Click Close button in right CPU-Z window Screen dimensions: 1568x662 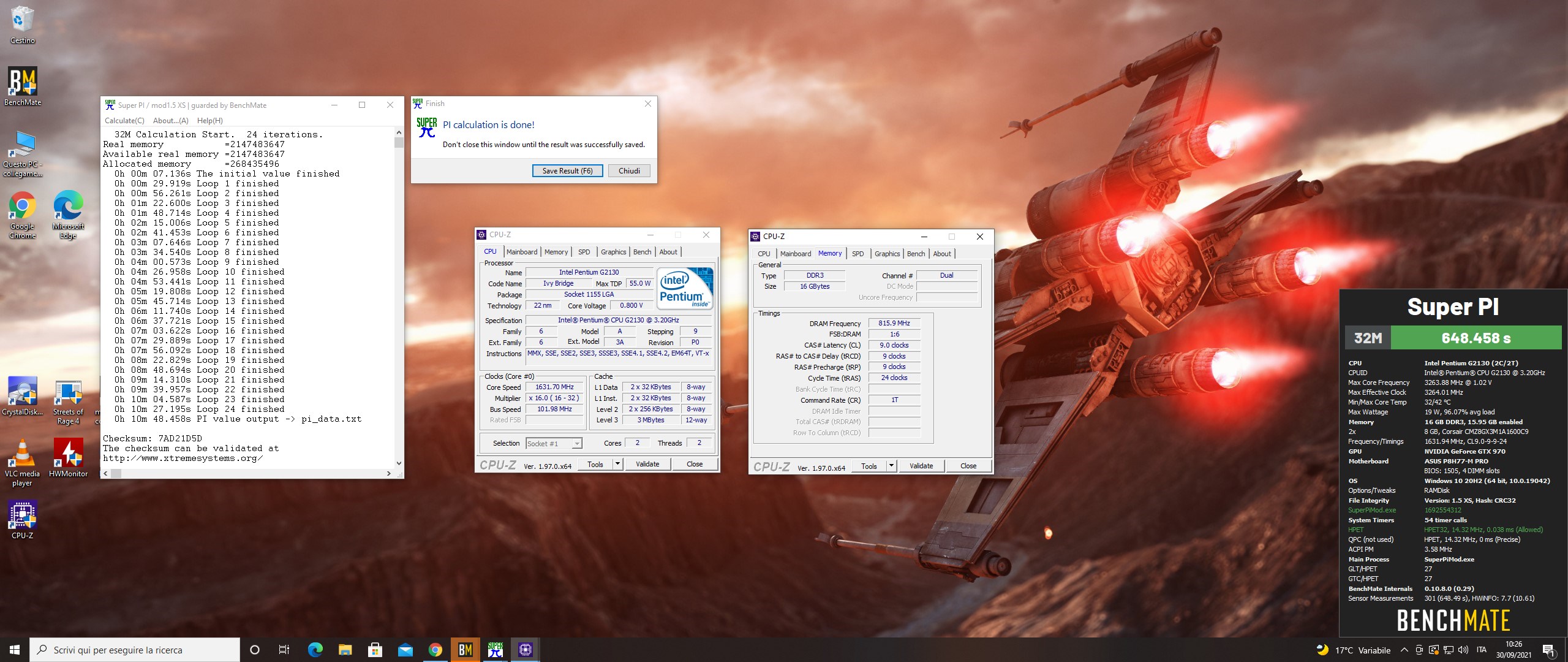tap(968, 466)
